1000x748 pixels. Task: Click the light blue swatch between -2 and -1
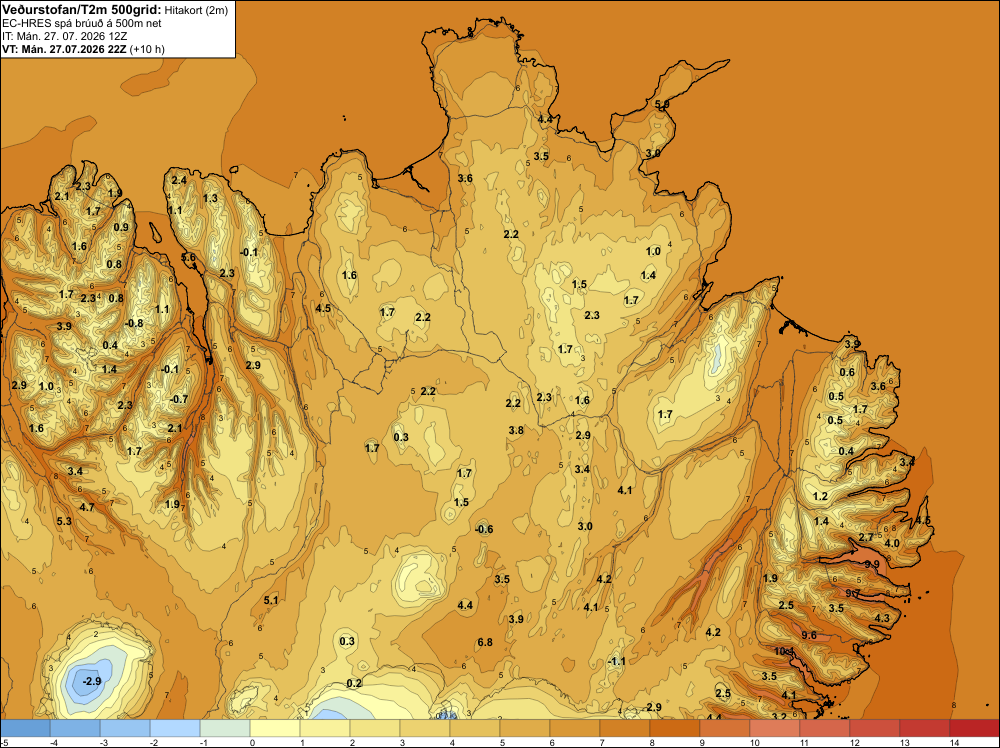pos(175,728)
